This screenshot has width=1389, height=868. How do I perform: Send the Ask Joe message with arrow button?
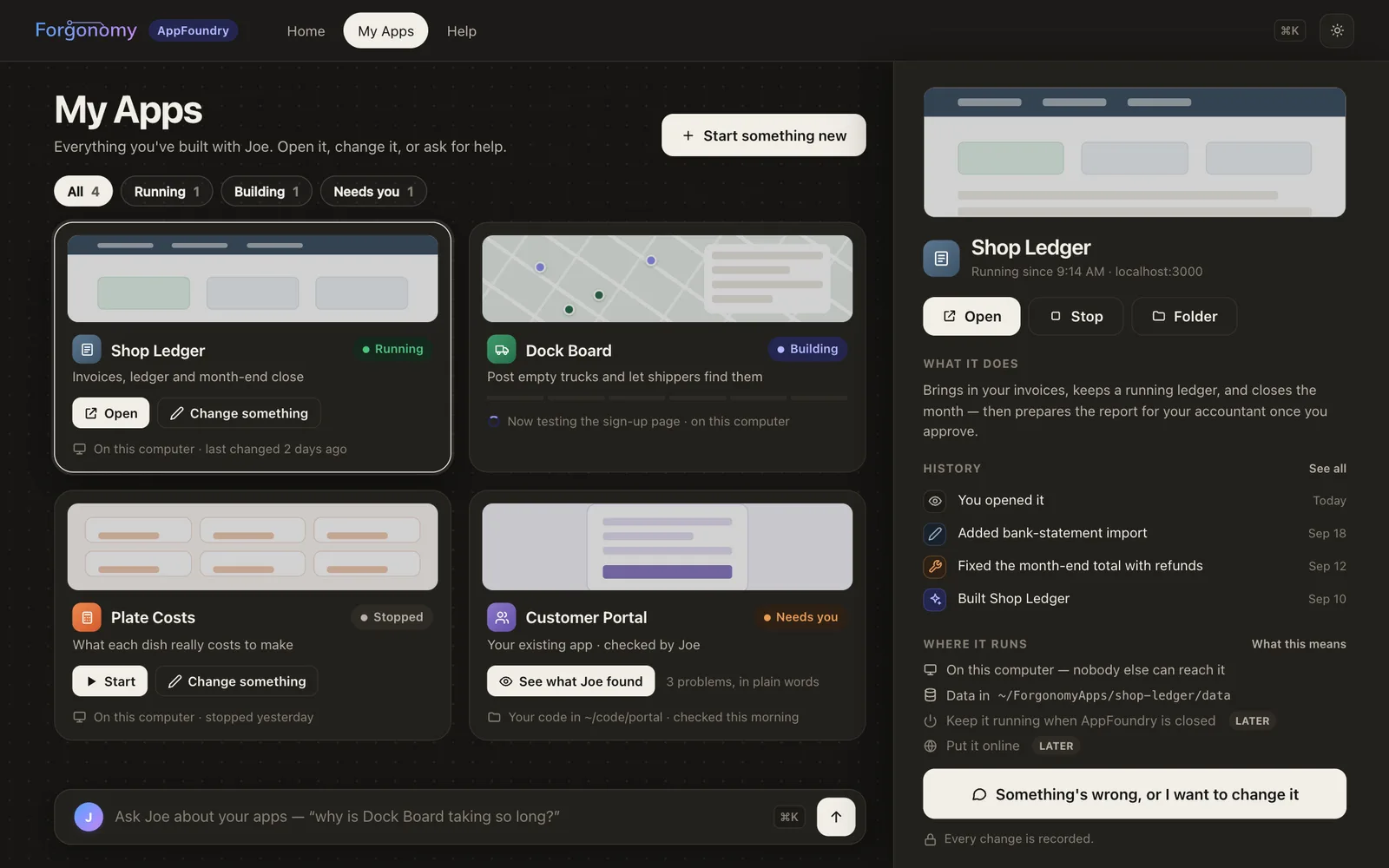pyautogui.click(x=836, y=817)
